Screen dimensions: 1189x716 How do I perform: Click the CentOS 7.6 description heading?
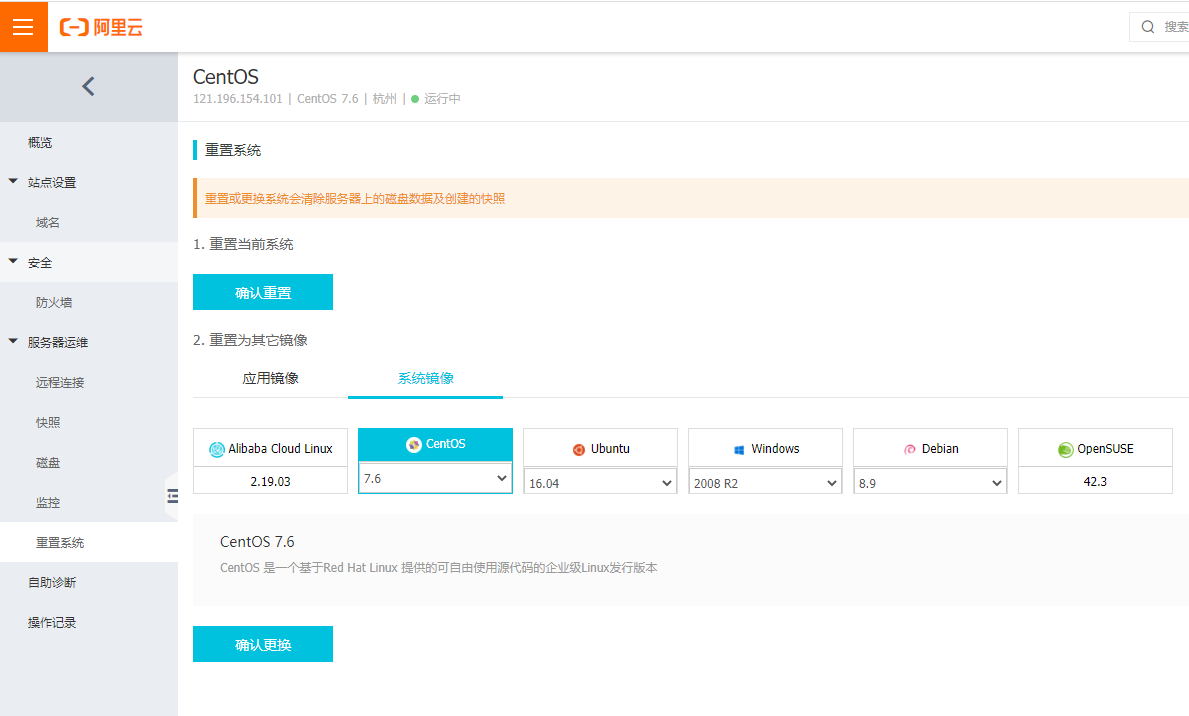pos(257,542)
